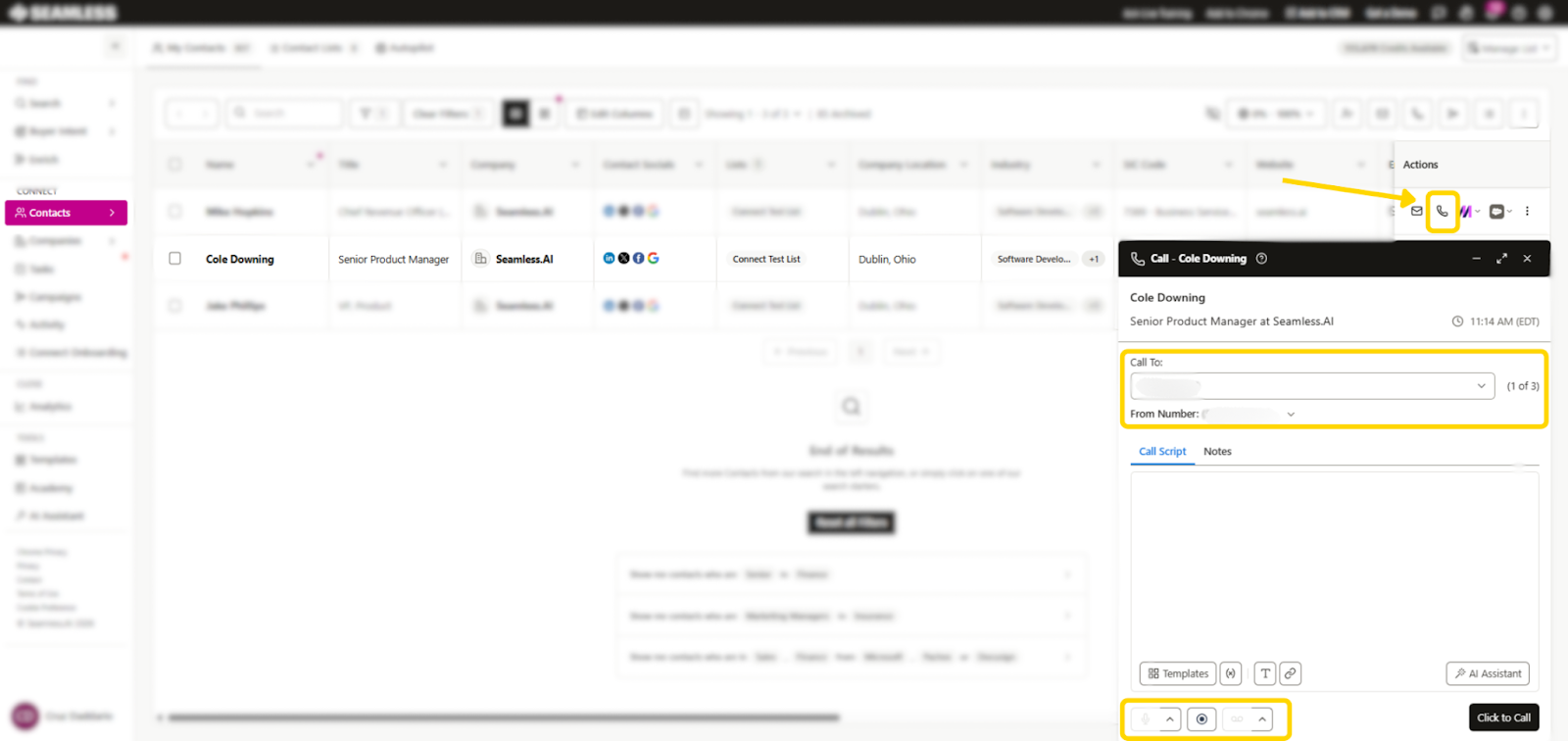Viewport: 1568px width, 741px height.
Task: Click the Click to Call button
Action: pos(1503,717)
